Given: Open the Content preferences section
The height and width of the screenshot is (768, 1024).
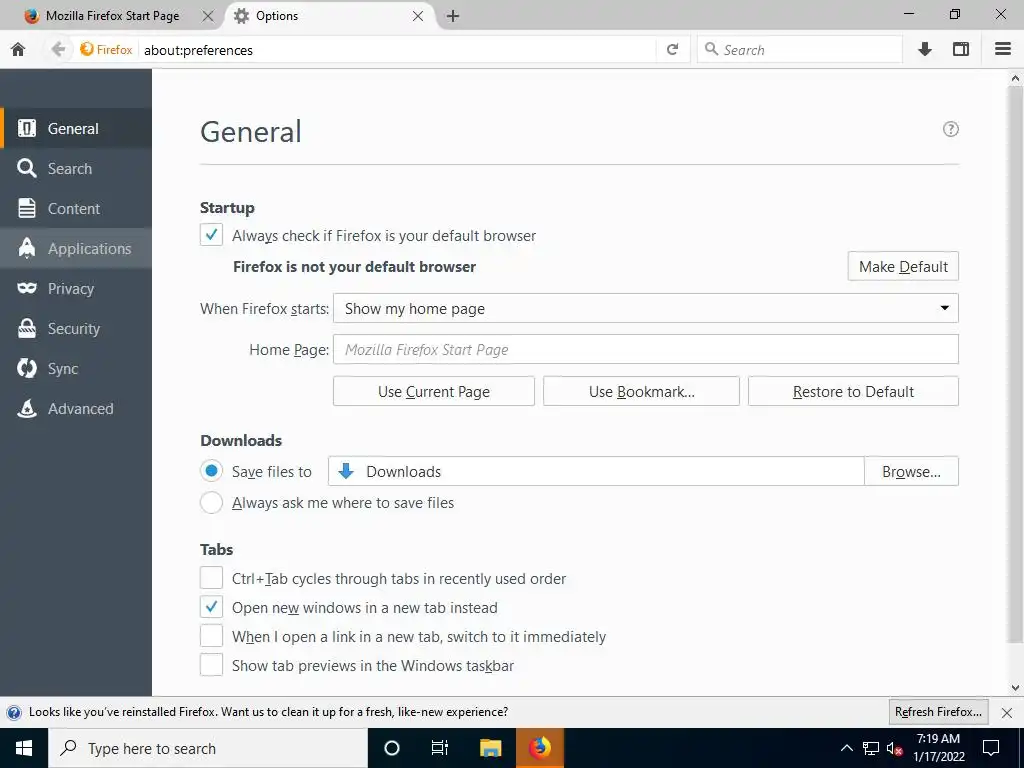Looking at the screenshot, I should click(x=76, y=208).
